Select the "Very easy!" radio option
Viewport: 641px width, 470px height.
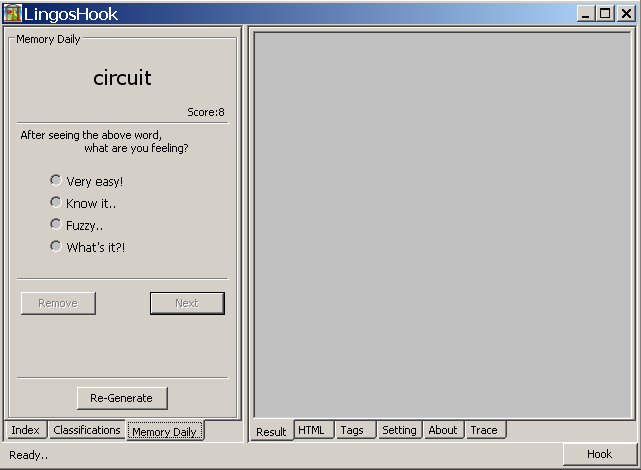[x=56, y=181]
